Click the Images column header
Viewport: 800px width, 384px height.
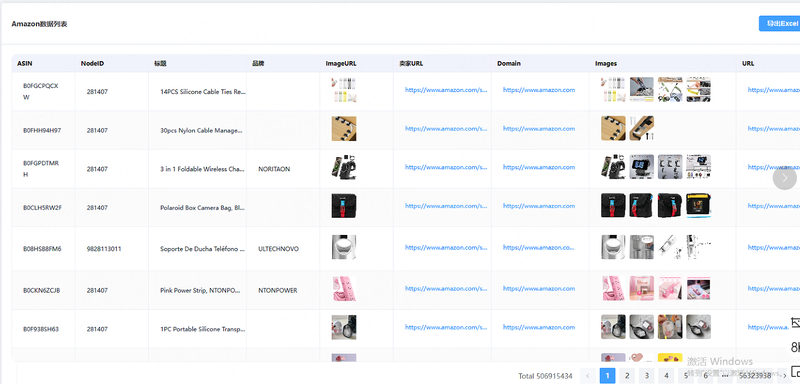[x=606, y=64]
